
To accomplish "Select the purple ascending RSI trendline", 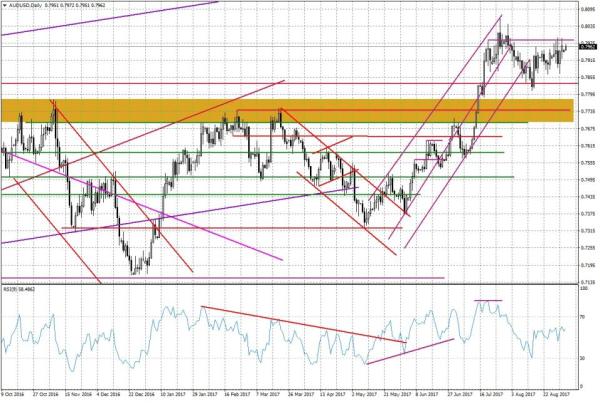I will tap(410, 350).
